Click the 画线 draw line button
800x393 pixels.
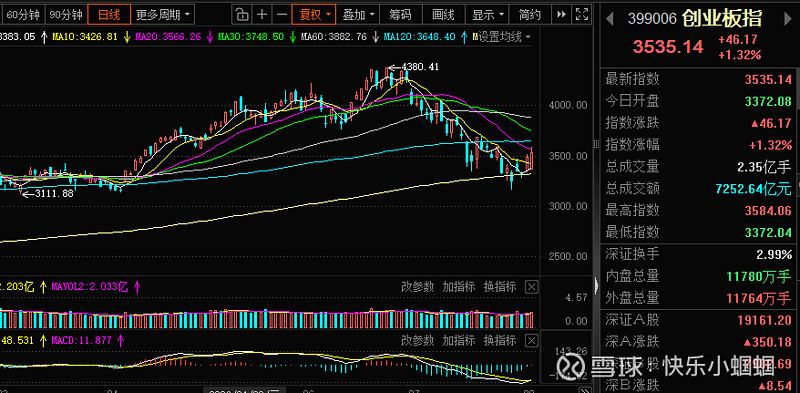pos(443,14)
